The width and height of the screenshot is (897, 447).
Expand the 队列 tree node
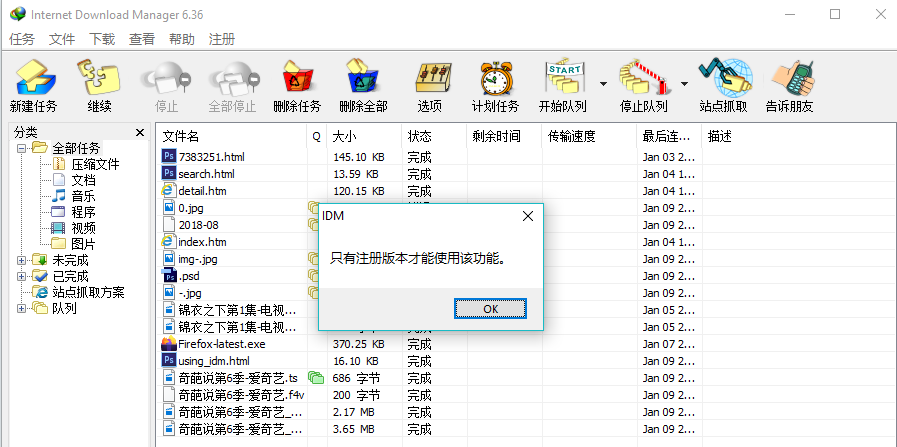pos(22,308)
